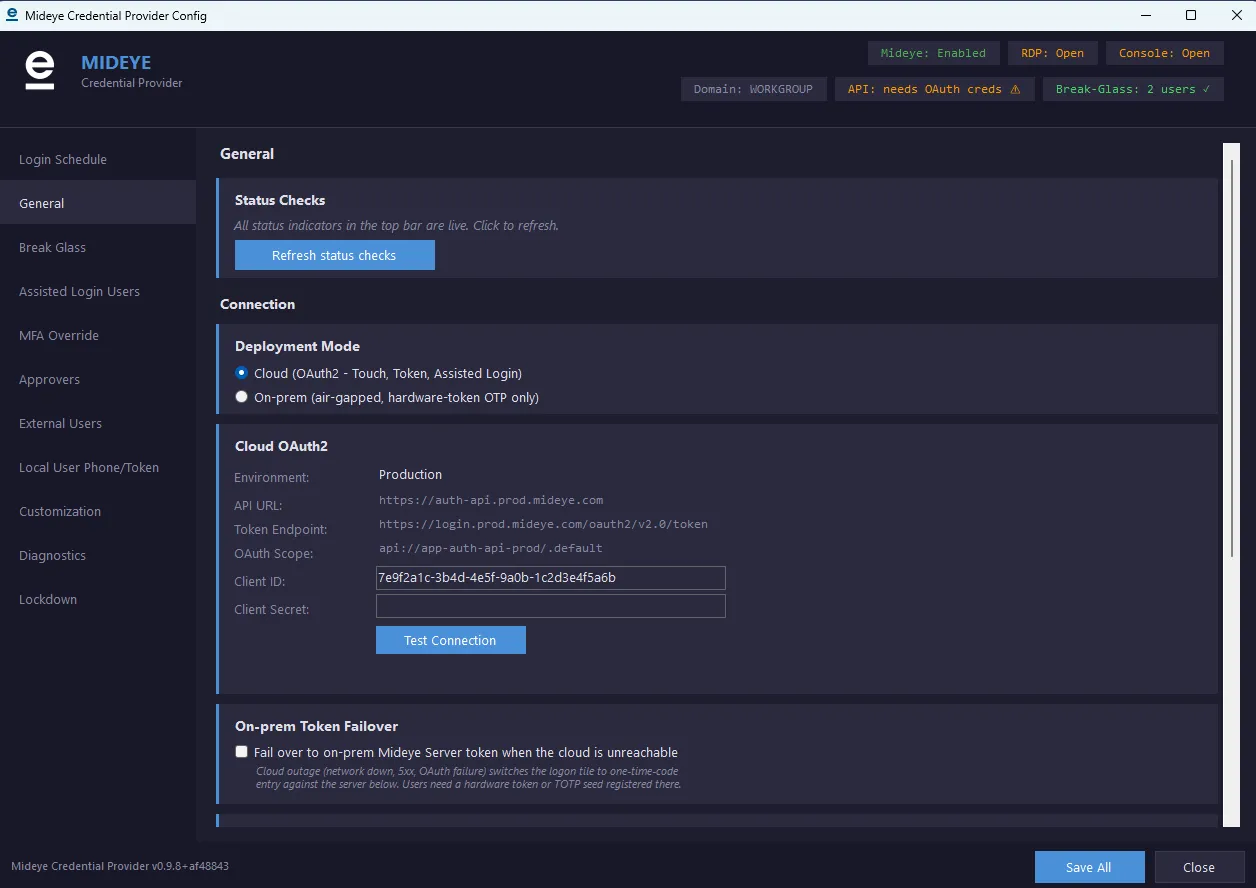Click the Test Connection button

(450, 640)
